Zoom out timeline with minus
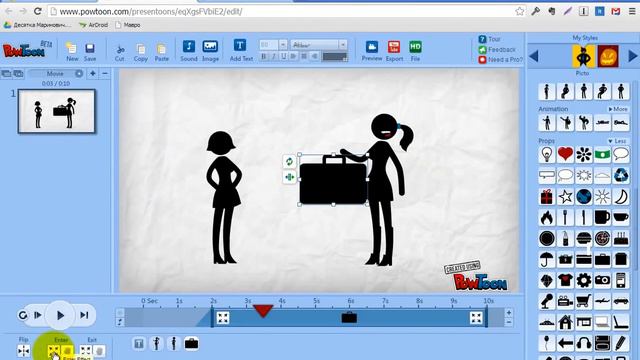Screen dimensions: 640x360 pos(509,322)
